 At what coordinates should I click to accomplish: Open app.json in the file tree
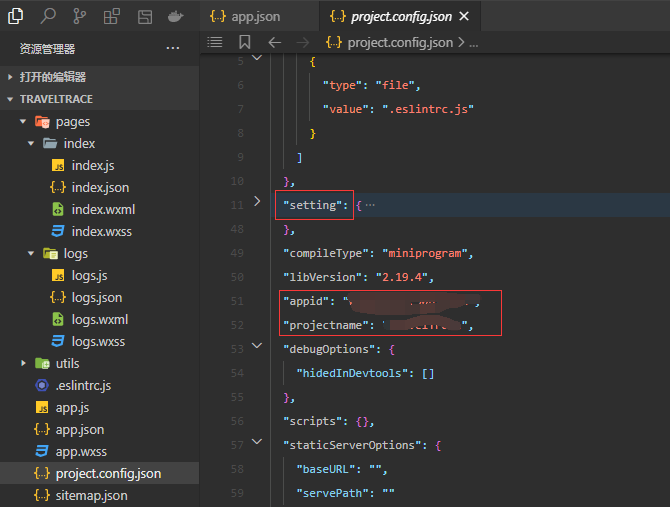tap(100, 429)
